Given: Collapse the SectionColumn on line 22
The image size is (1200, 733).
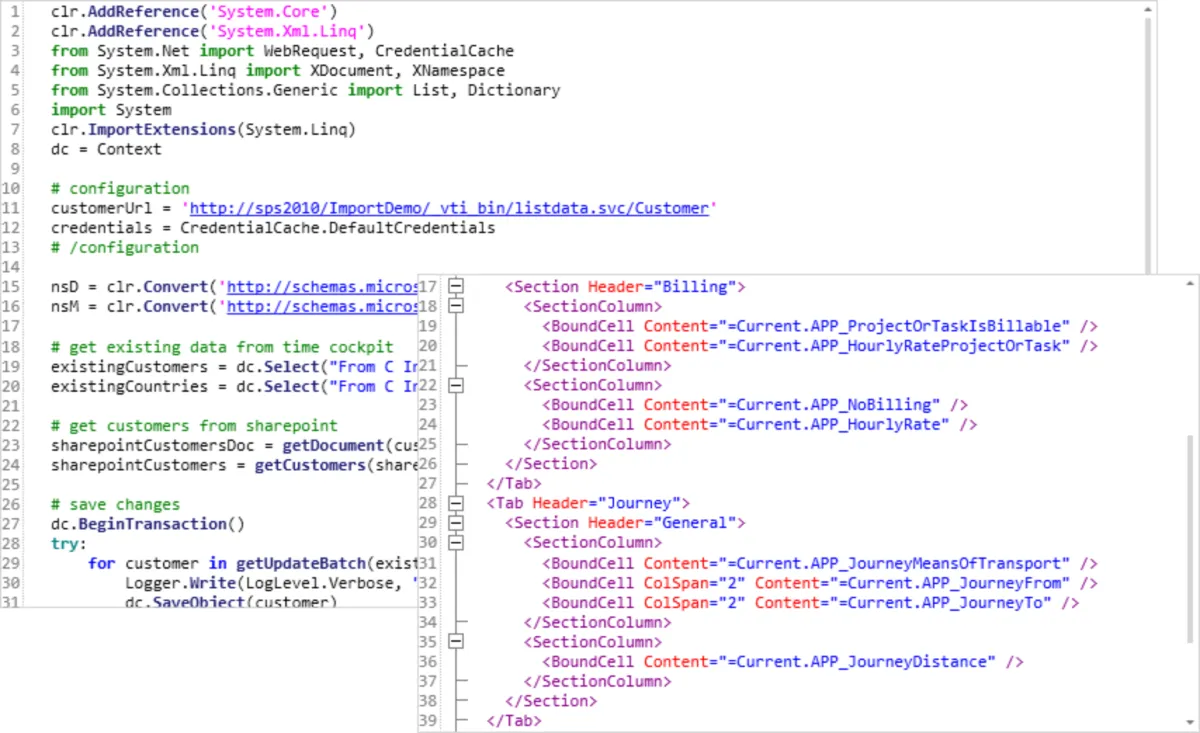Looking at the screenshot, I should [x=457, y=385].
